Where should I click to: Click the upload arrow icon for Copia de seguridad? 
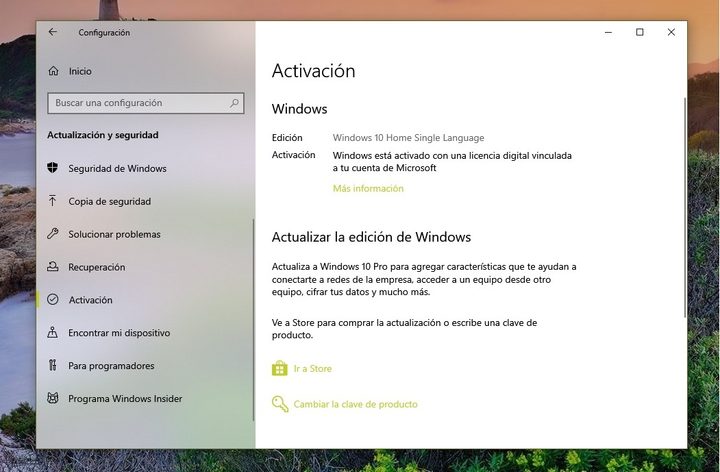pos(52,201)
